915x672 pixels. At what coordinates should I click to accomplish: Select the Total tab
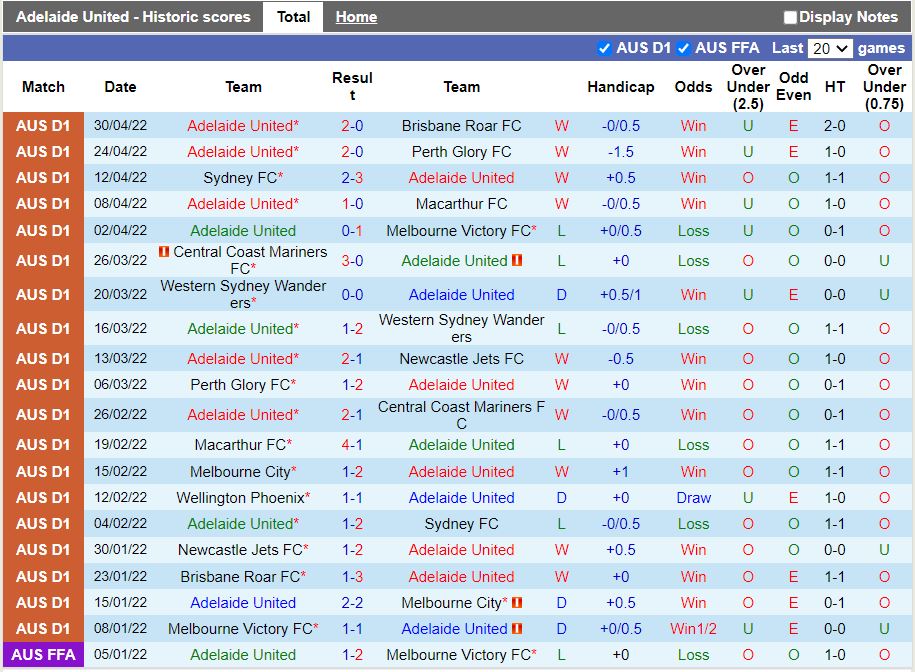[293, 16]
